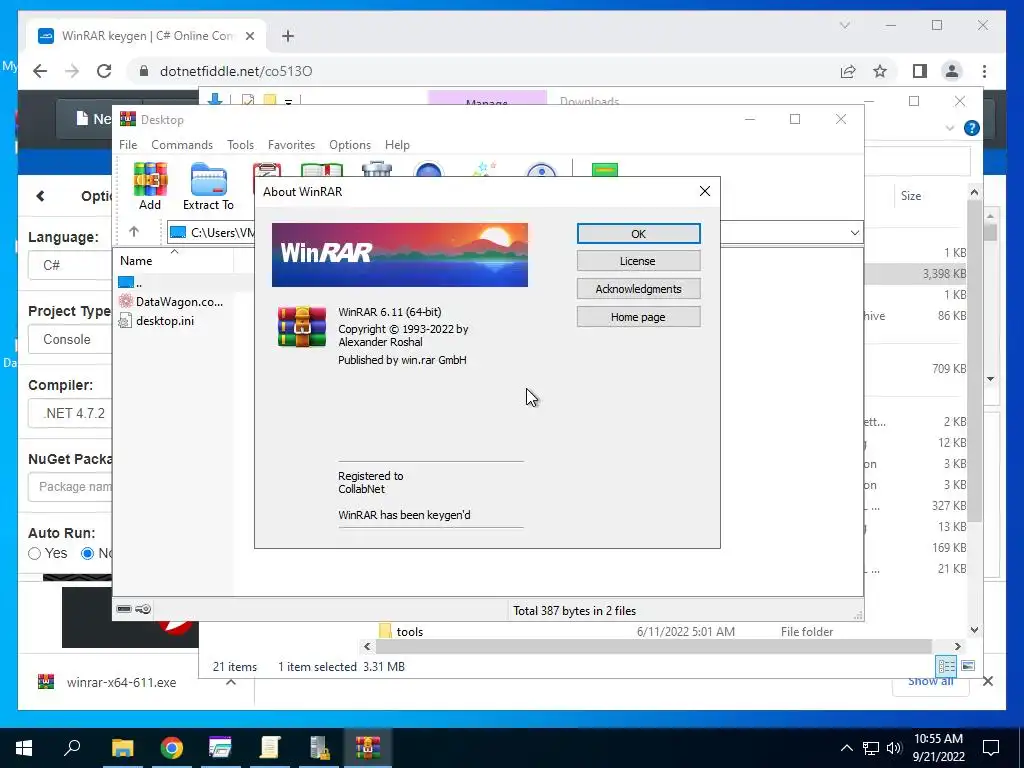The height and width of the screenshot is (768, 1024).
Task: Click the disk drive icon in WinRAR status bar
Action: 124,609
